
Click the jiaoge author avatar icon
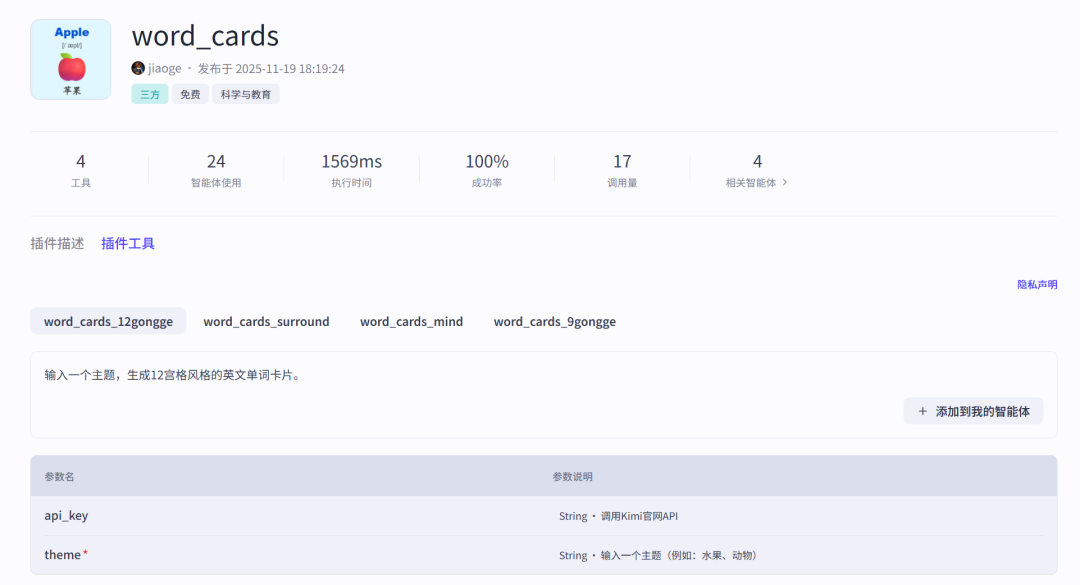138,68
